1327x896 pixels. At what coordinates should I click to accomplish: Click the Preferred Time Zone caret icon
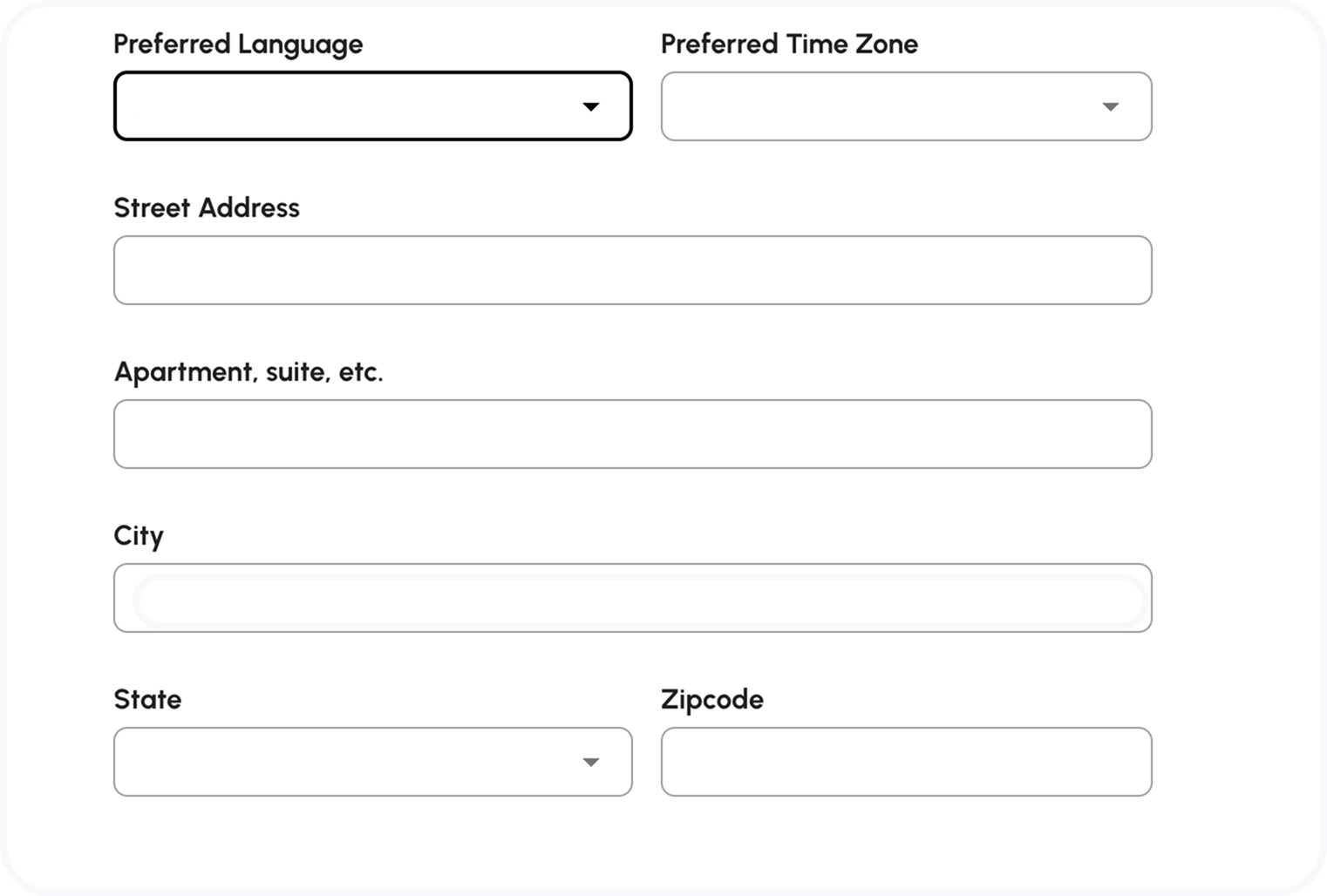point(1110,106)
